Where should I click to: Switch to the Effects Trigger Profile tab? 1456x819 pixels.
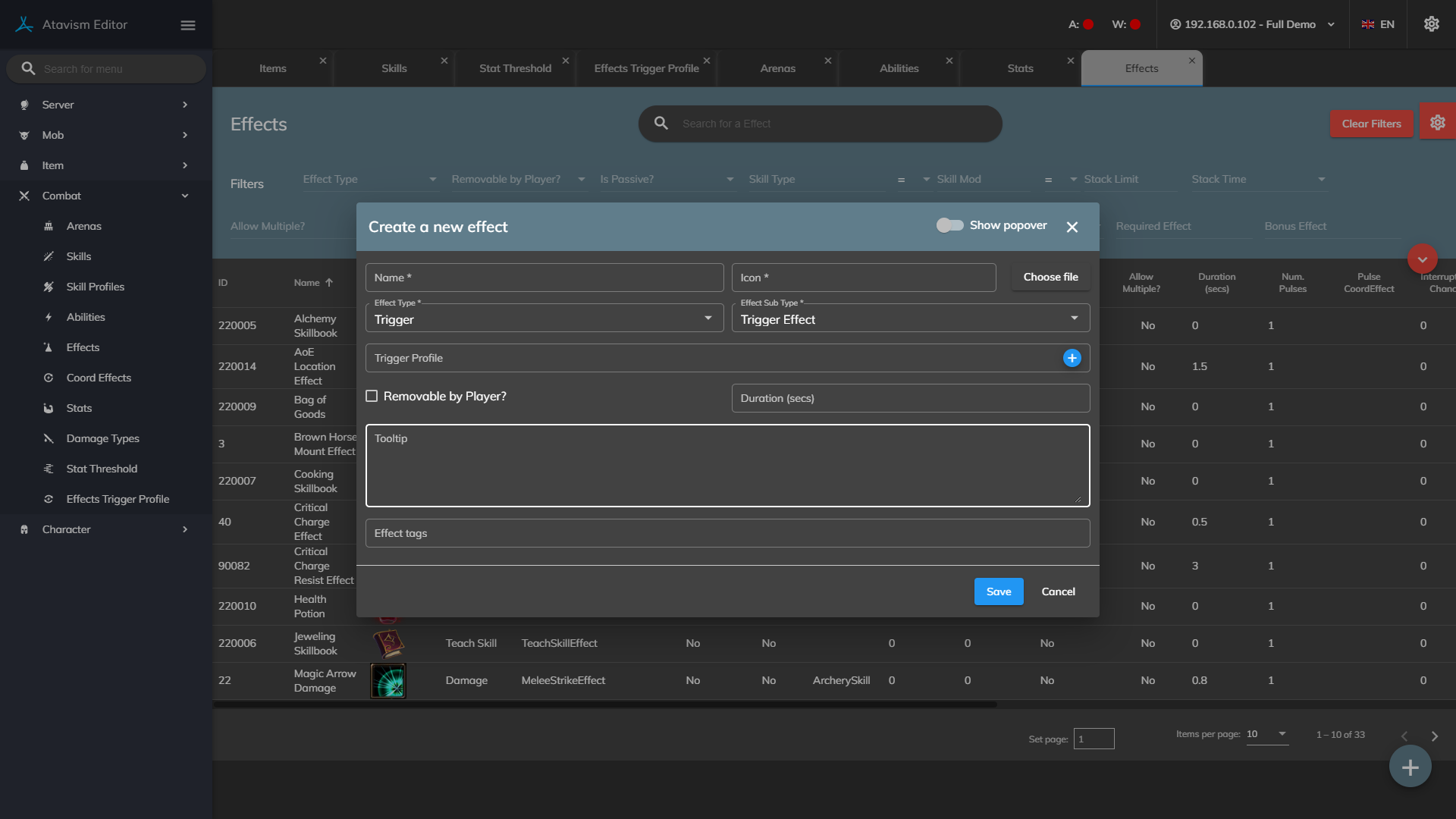pyautogui.click(x=646, y=68)
